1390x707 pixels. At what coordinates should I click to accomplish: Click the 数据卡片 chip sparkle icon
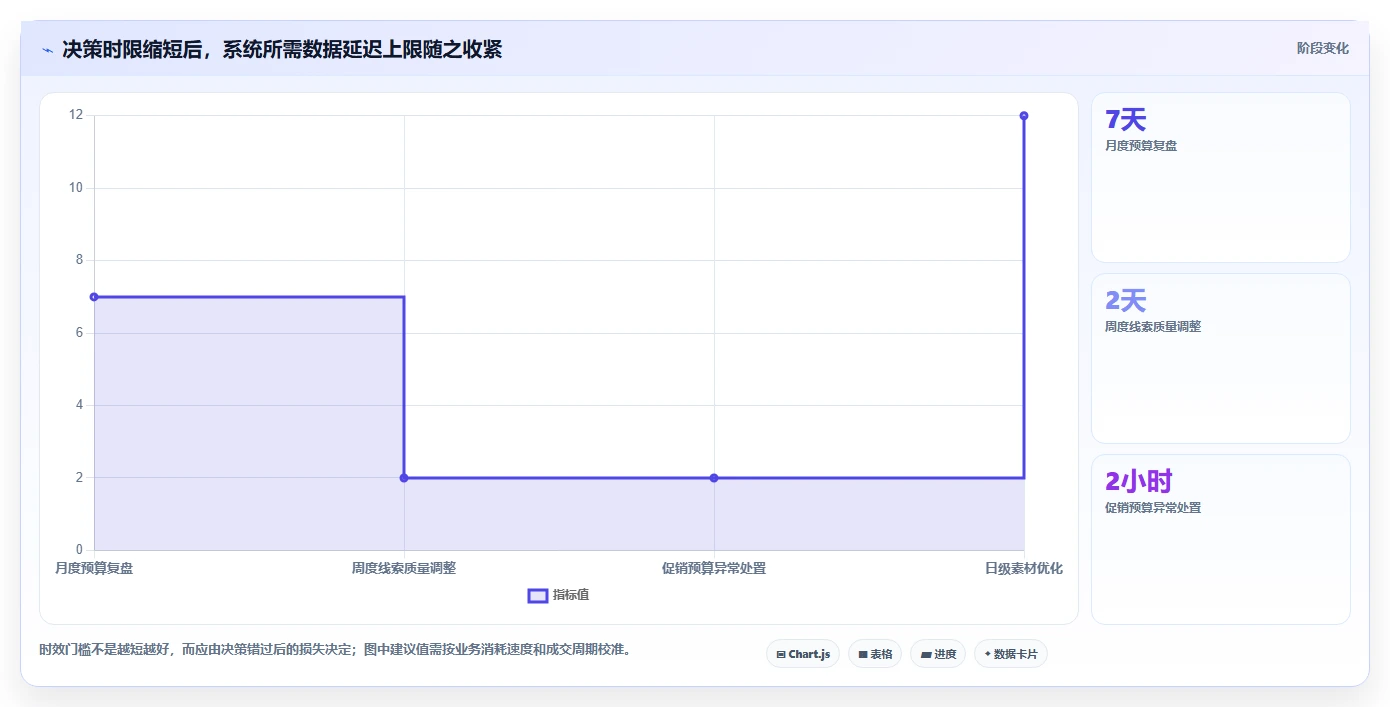coord(987,654)
